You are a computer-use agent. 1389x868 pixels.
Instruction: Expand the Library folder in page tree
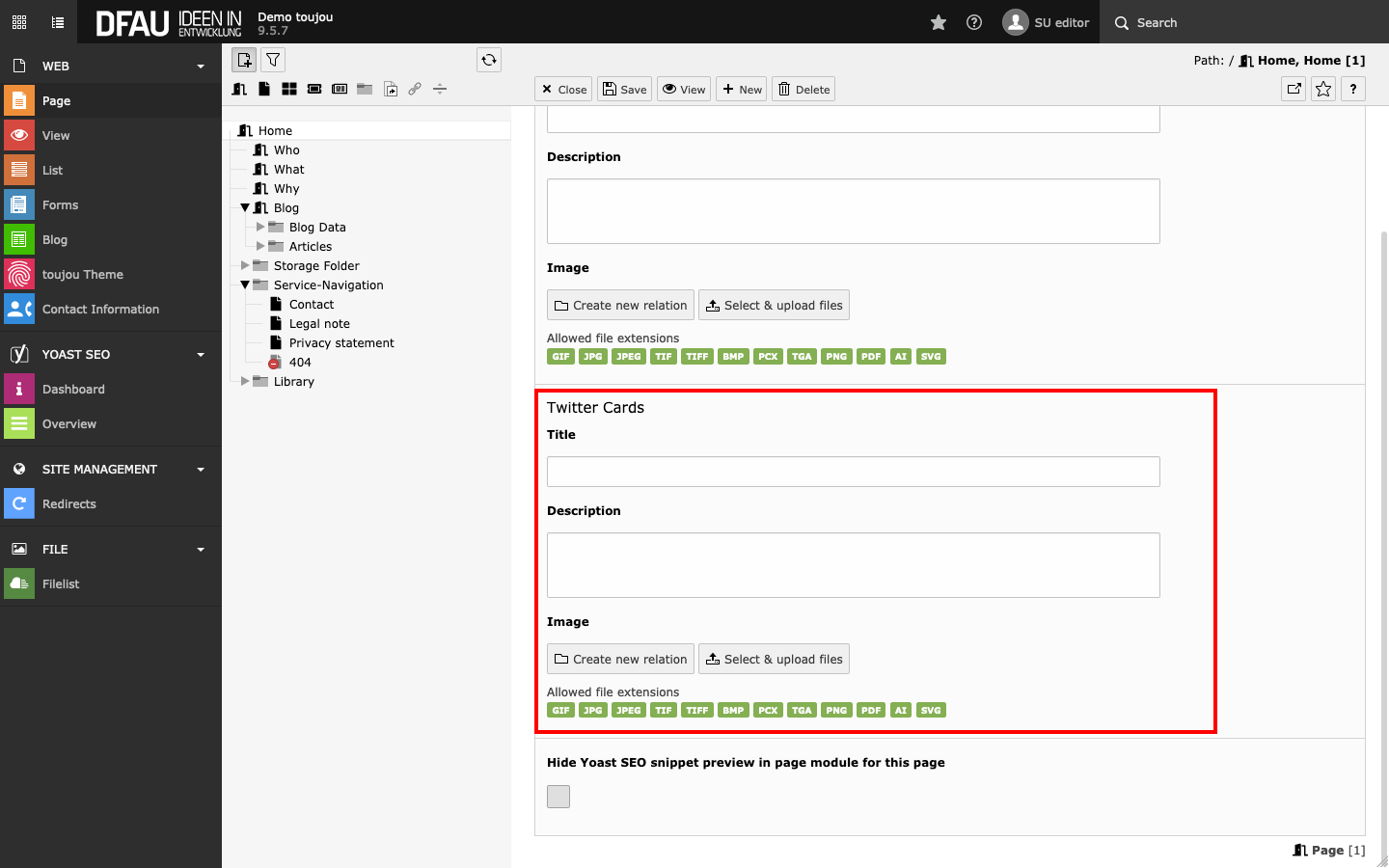pyautogui.click(x=245, y=382)
